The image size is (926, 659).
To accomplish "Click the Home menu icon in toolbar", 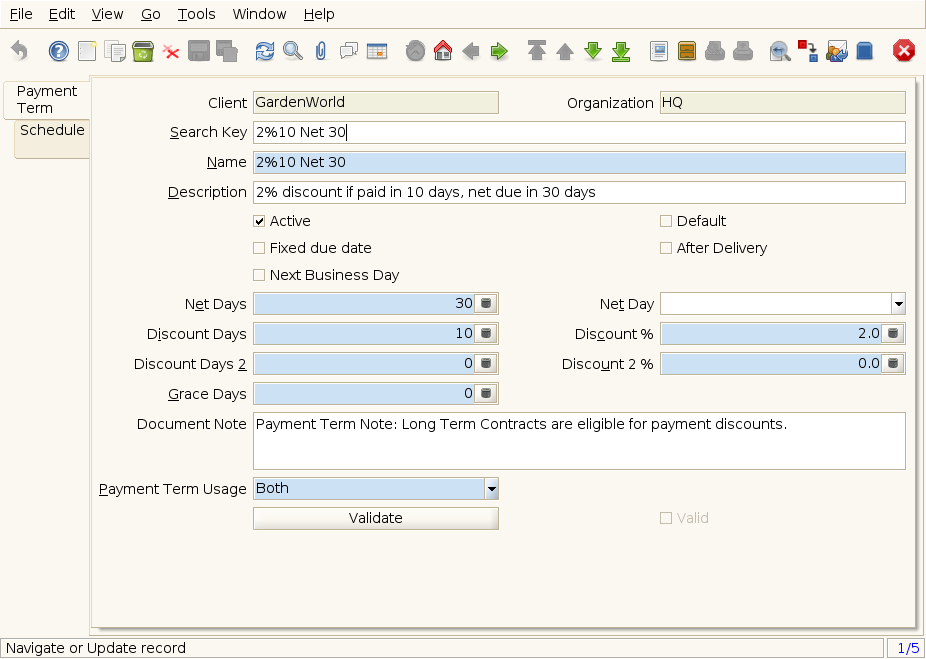I will pos(443,51).
